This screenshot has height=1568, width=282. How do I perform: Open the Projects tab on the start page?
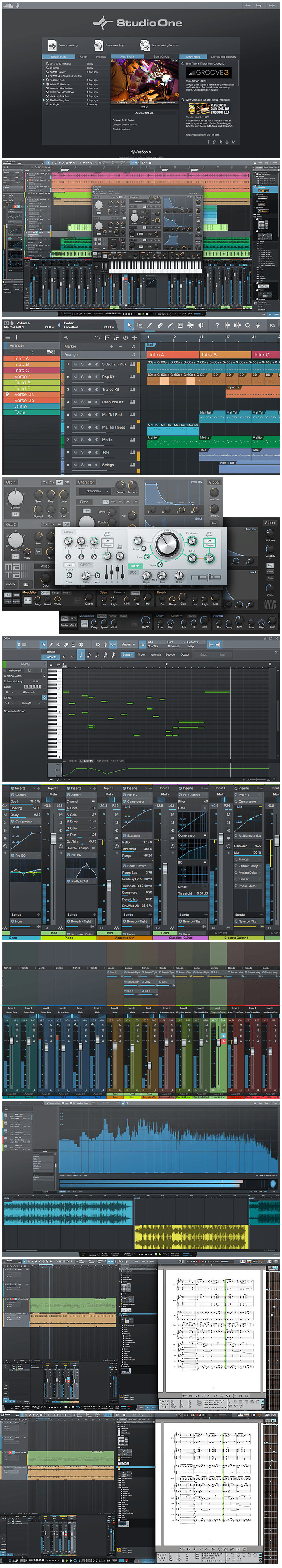101,57
